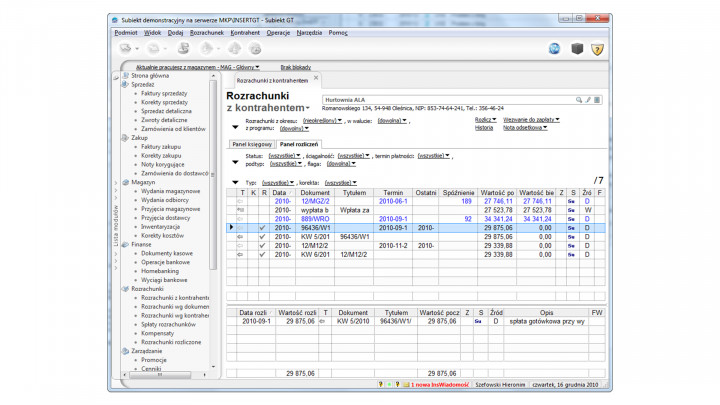Viewport: 720px width, 405px height.
Task: Click the globe icon in the top toolbar
Action: click(554, 48)
